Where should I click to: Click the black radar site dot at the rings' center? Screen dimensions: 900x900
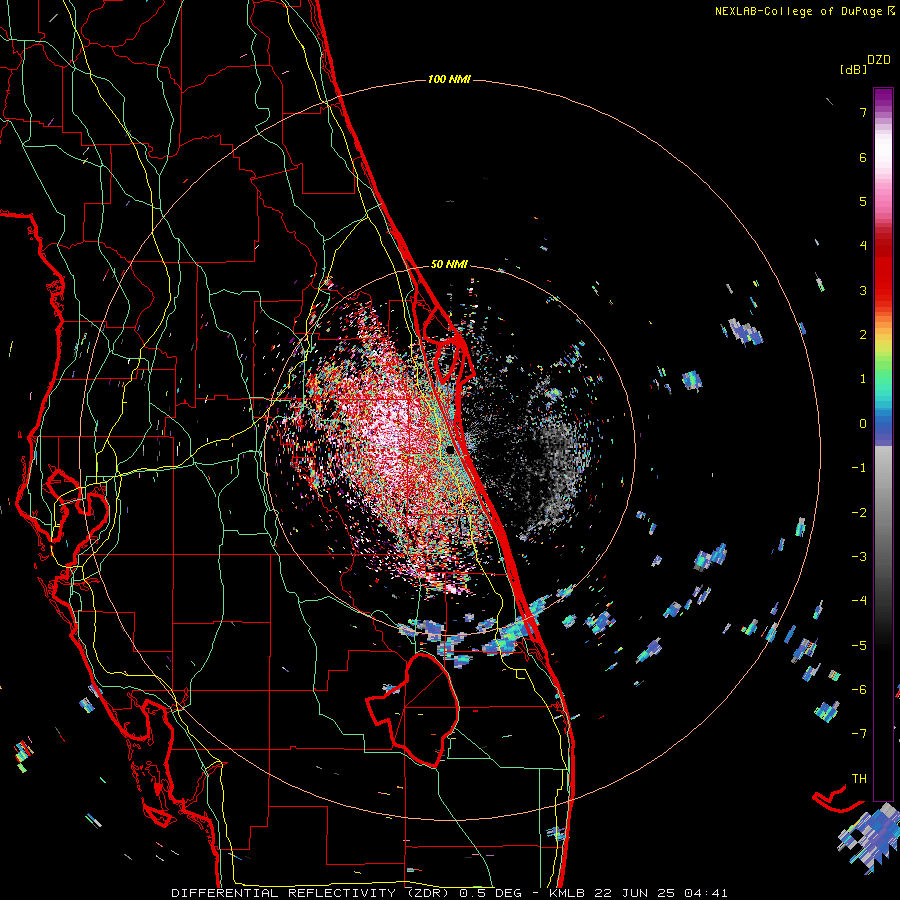(450, 451)
